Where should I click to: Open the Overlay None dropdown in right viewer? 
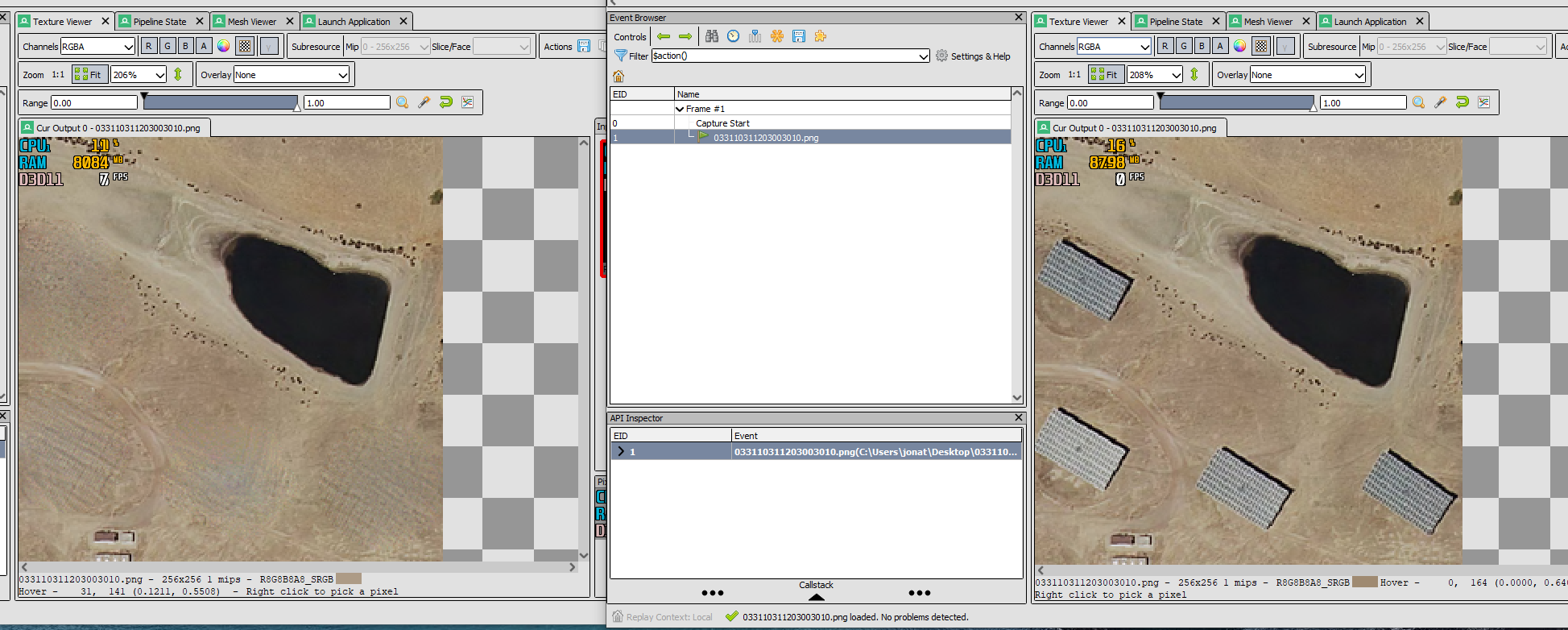[1309, 75]
